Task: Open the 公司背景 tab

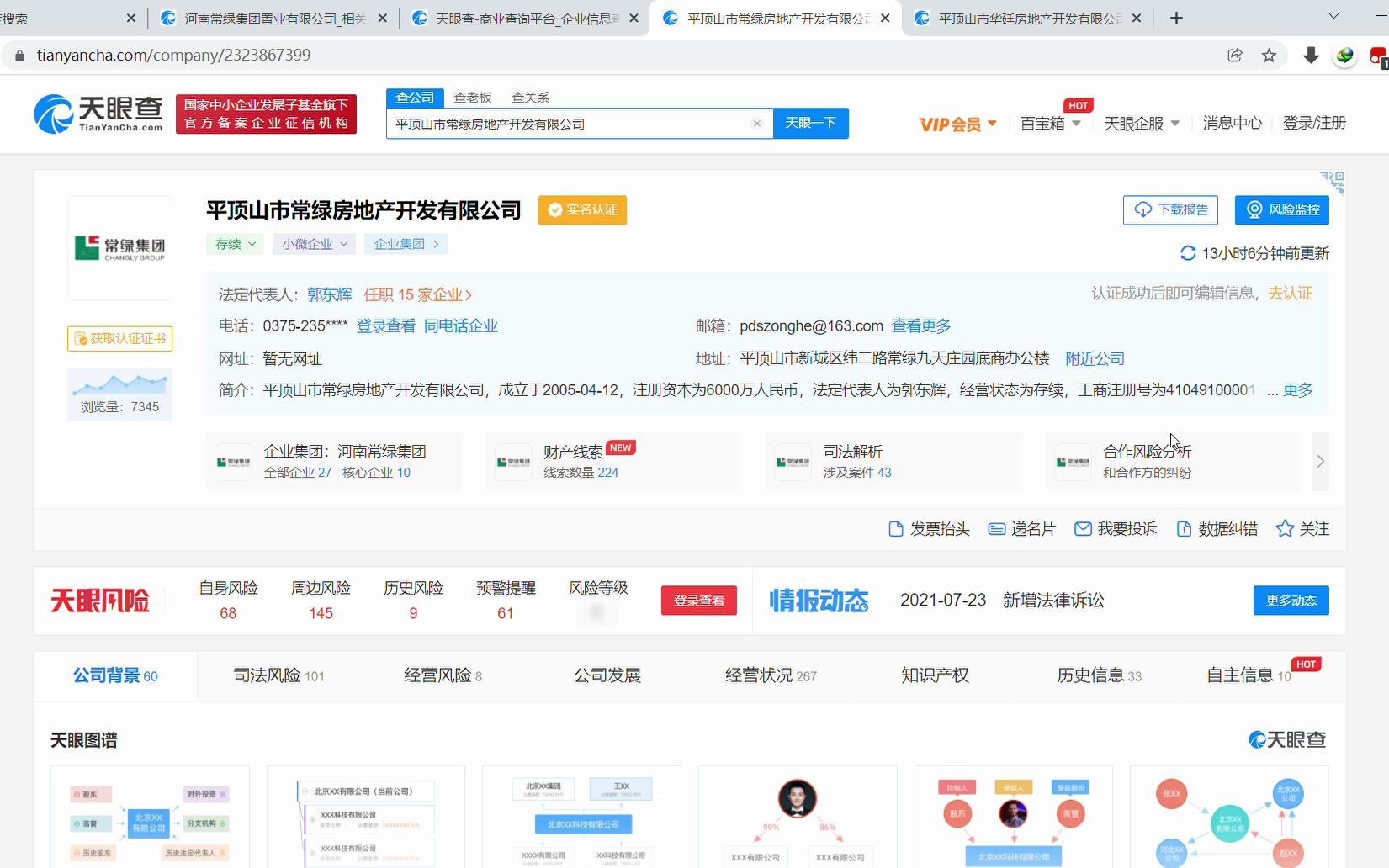Action: coord(115,675)
